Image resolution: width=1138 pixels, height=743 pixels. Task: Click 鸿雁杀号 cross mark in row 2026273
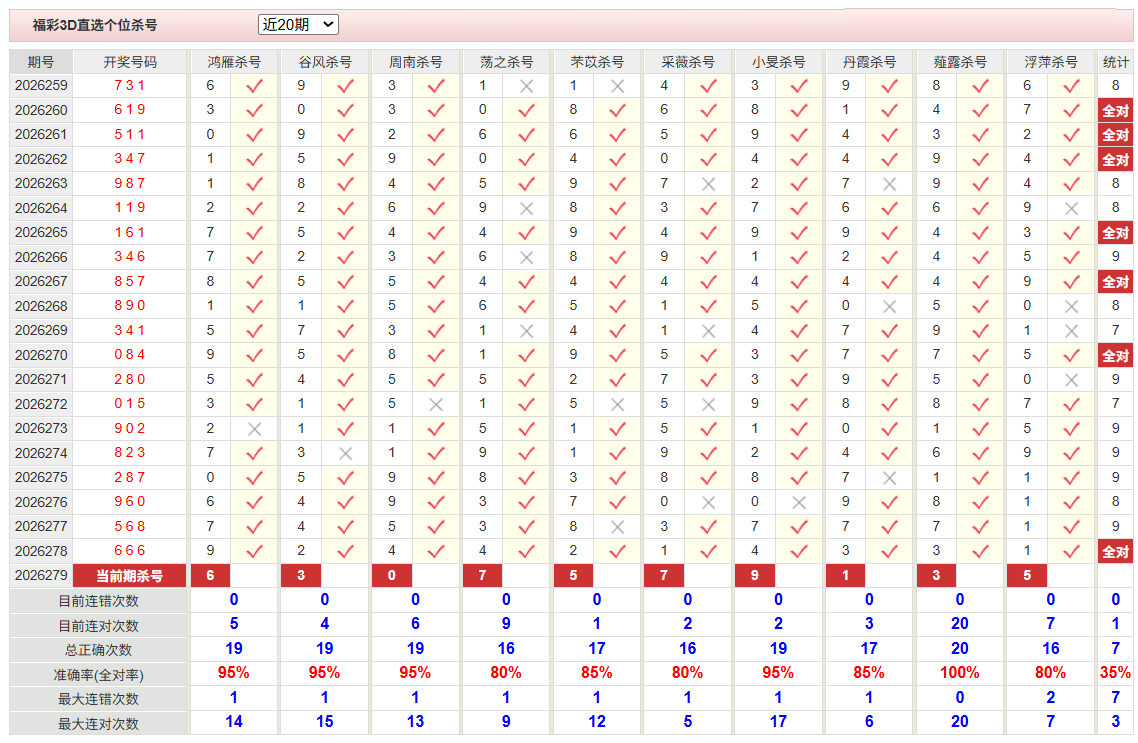(255, 430)
